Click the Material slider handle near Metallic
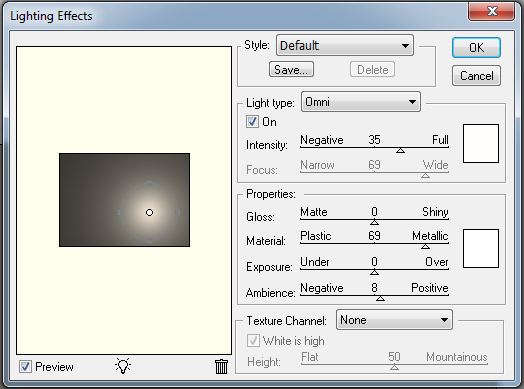Screen dimensions: 524x389 pos(425,246)
